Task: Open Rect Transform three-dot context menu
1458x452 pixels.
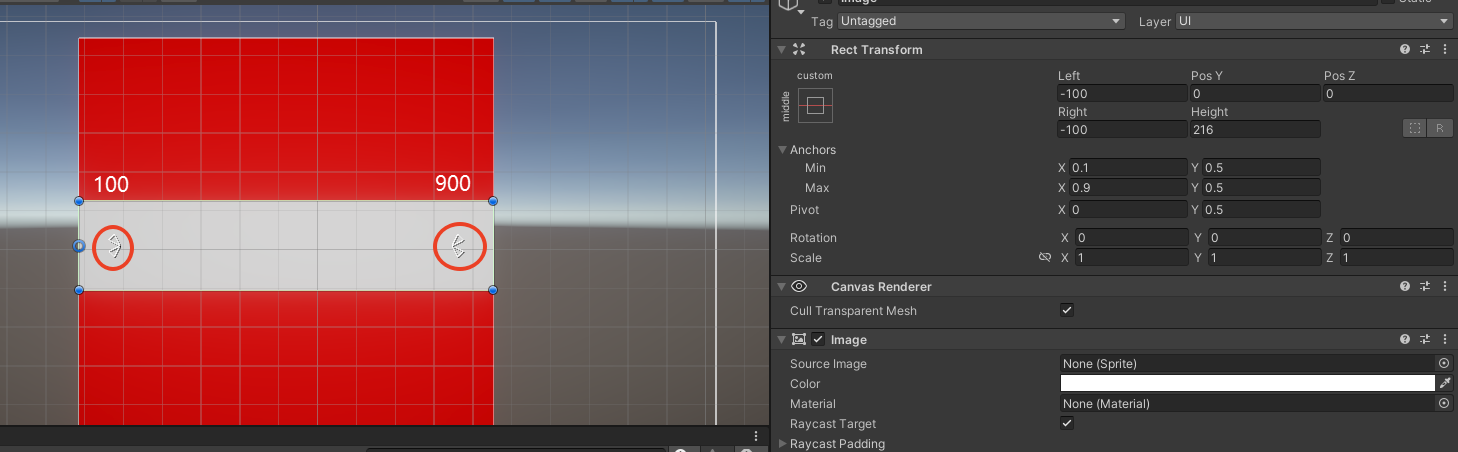Action: coord(1445,49)
